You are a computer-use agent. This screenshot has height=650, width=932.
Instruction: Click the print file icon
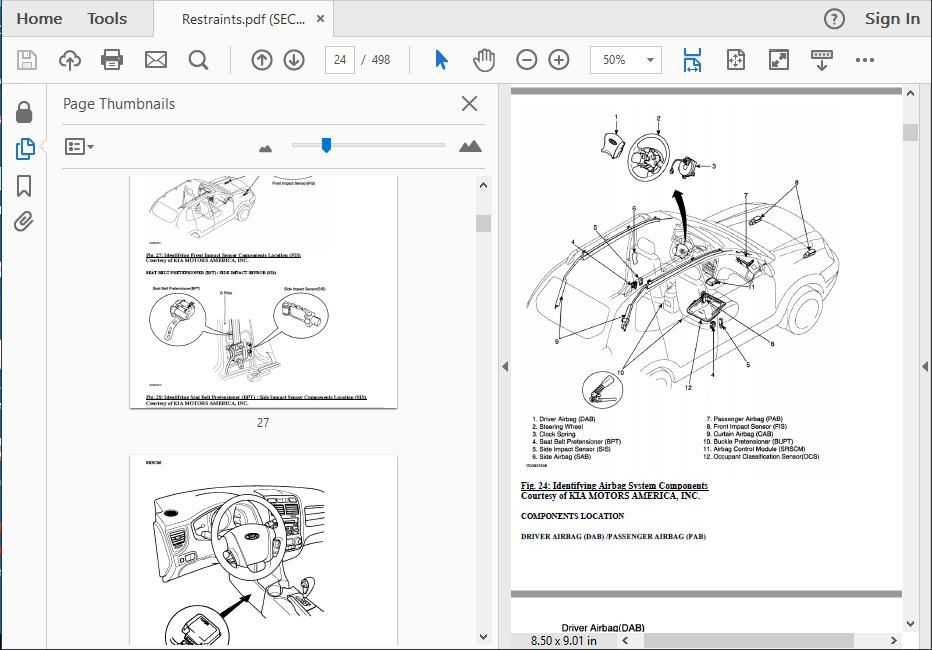pyautogui.click(x=112, y=60)
